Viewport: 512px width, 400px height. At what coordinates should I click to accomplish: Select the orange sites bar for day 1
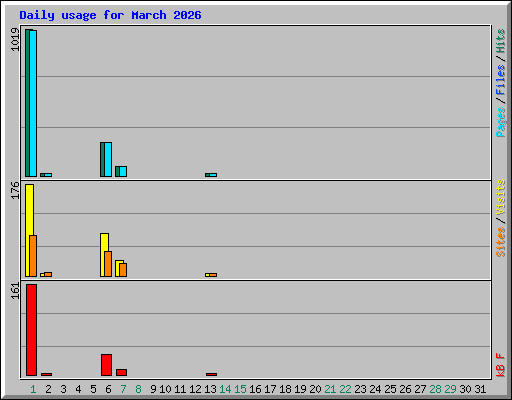coord(33,256)
